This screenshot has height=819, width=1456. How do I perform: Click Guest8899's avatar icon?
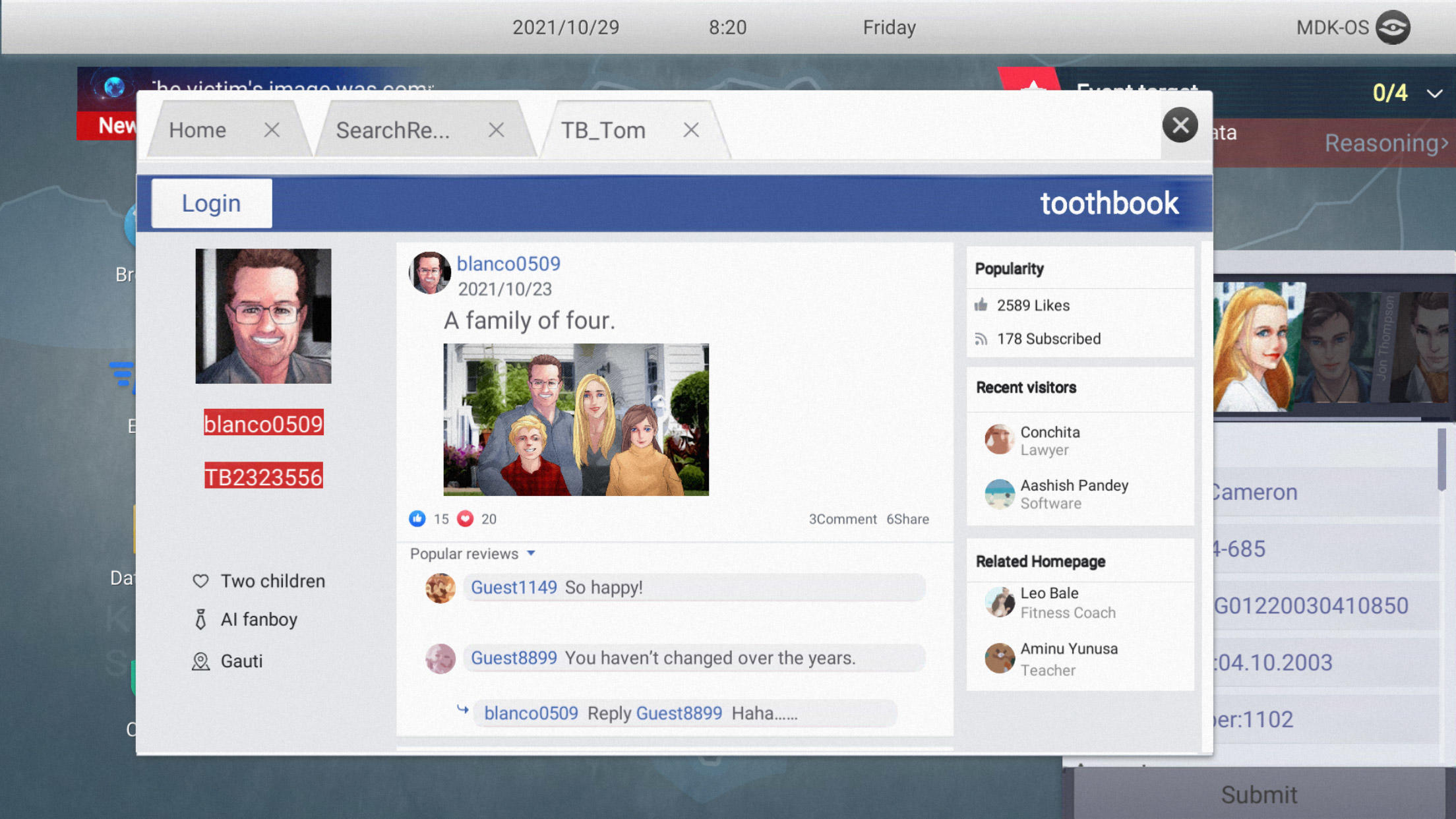point(440,658)
